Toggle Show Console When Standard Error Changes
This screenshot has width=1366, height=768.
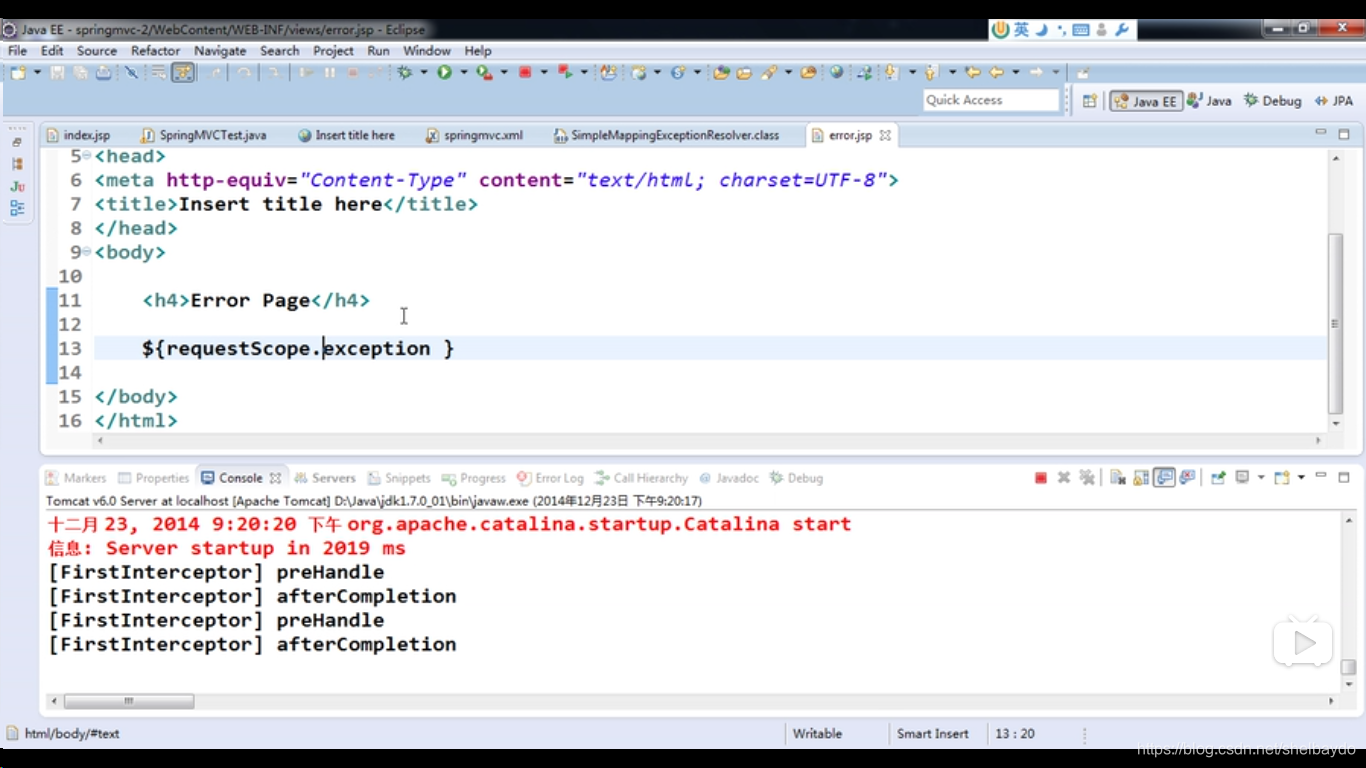(1187, 478)
